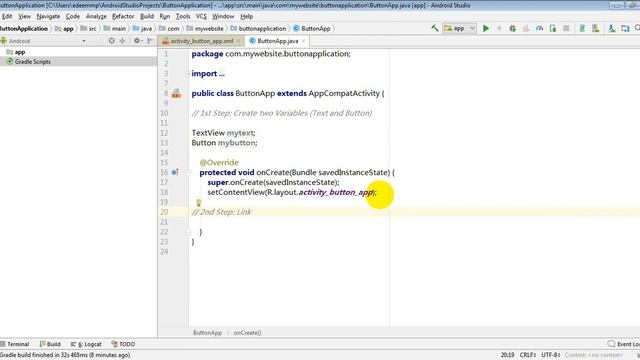
Task: Open the Navigate menu
Action: click(48, 16)
